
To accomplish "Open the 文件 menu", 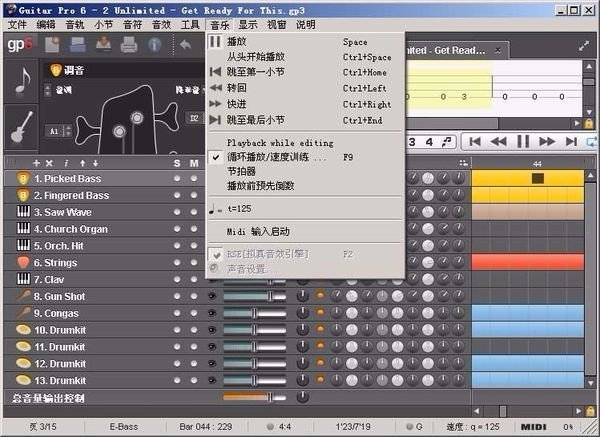I will (x=18, y=25).
